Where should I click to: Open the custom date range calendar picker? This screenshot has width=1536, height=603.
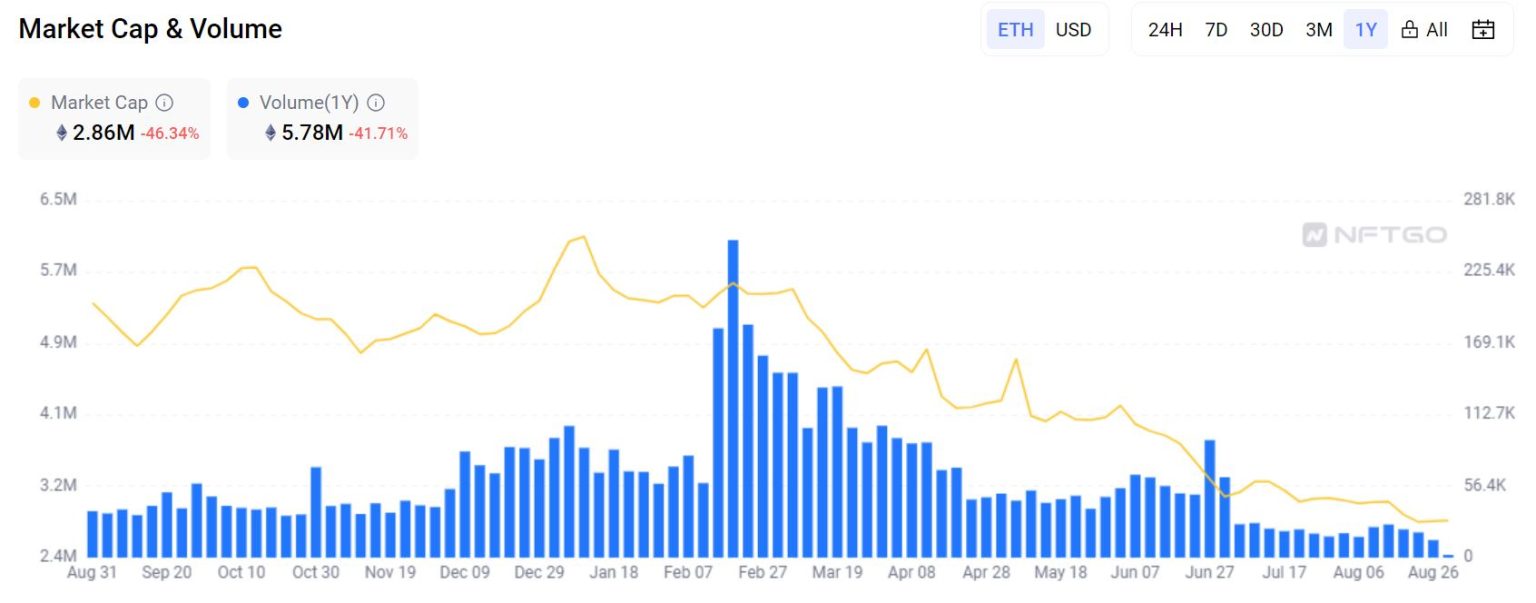tap(1483, 29)
